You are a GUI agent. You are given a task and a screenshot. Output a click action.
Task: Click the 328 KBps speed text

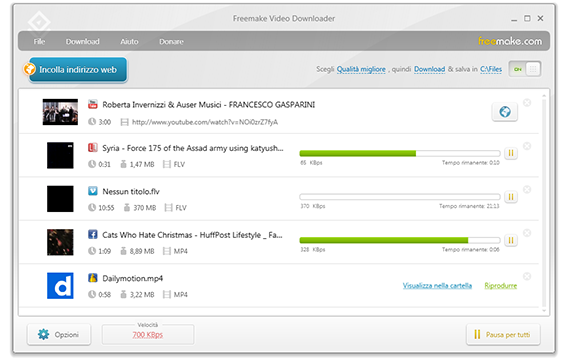(313, 249)
